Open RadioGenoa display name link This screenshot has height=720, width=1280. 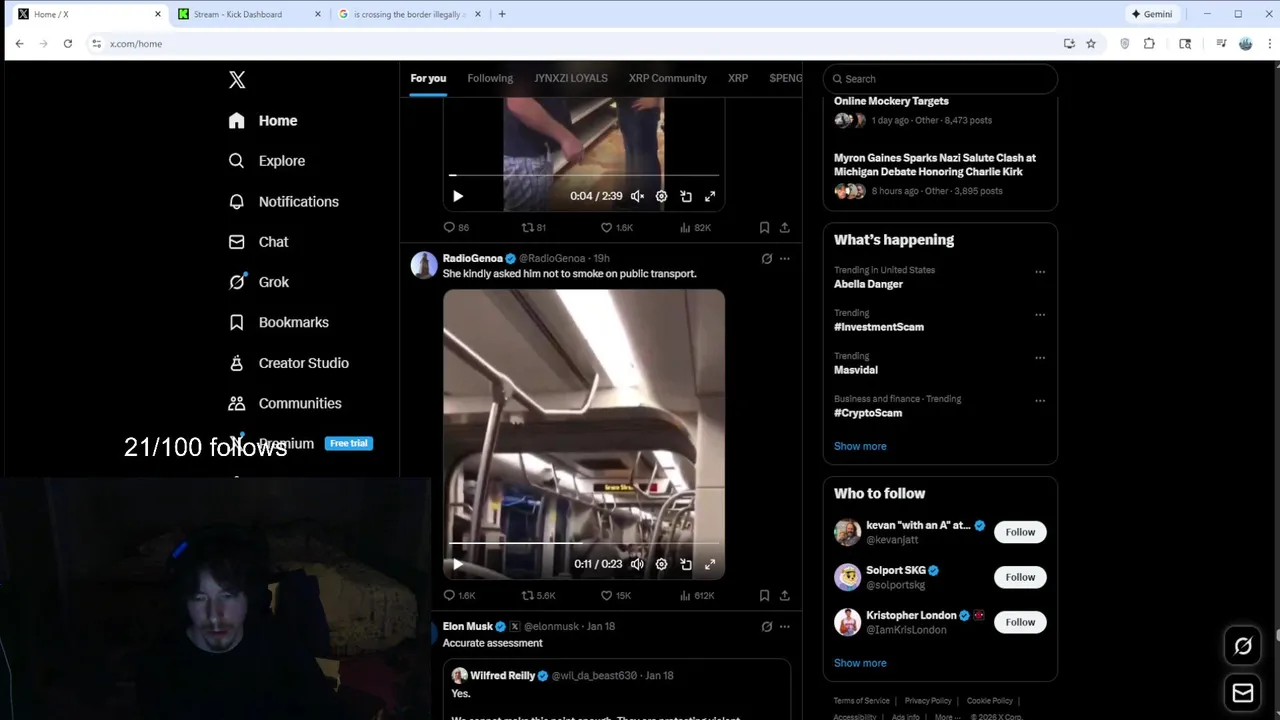473,258
